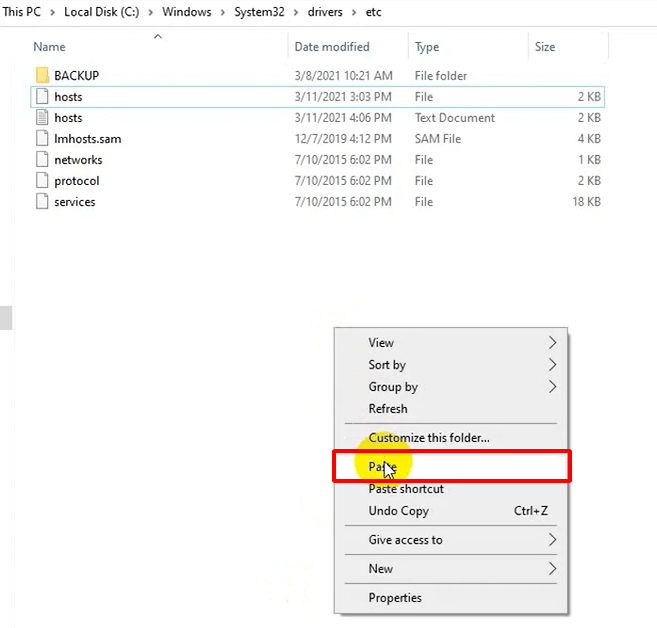Image resolution: width=657 pixels, height=628 pixels.
Task: Sort files by the Name column header
Action: tap(49, 47)
